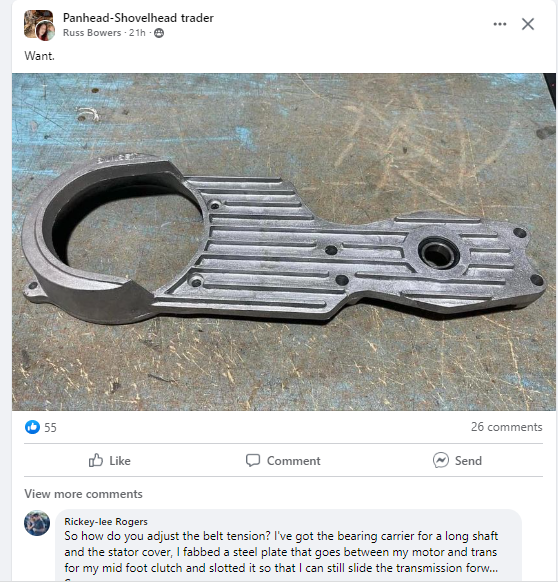The width and height of the screenshot is (558, 583).
Task: Click the public globe privacy icon
Action: tap(159, 33)
